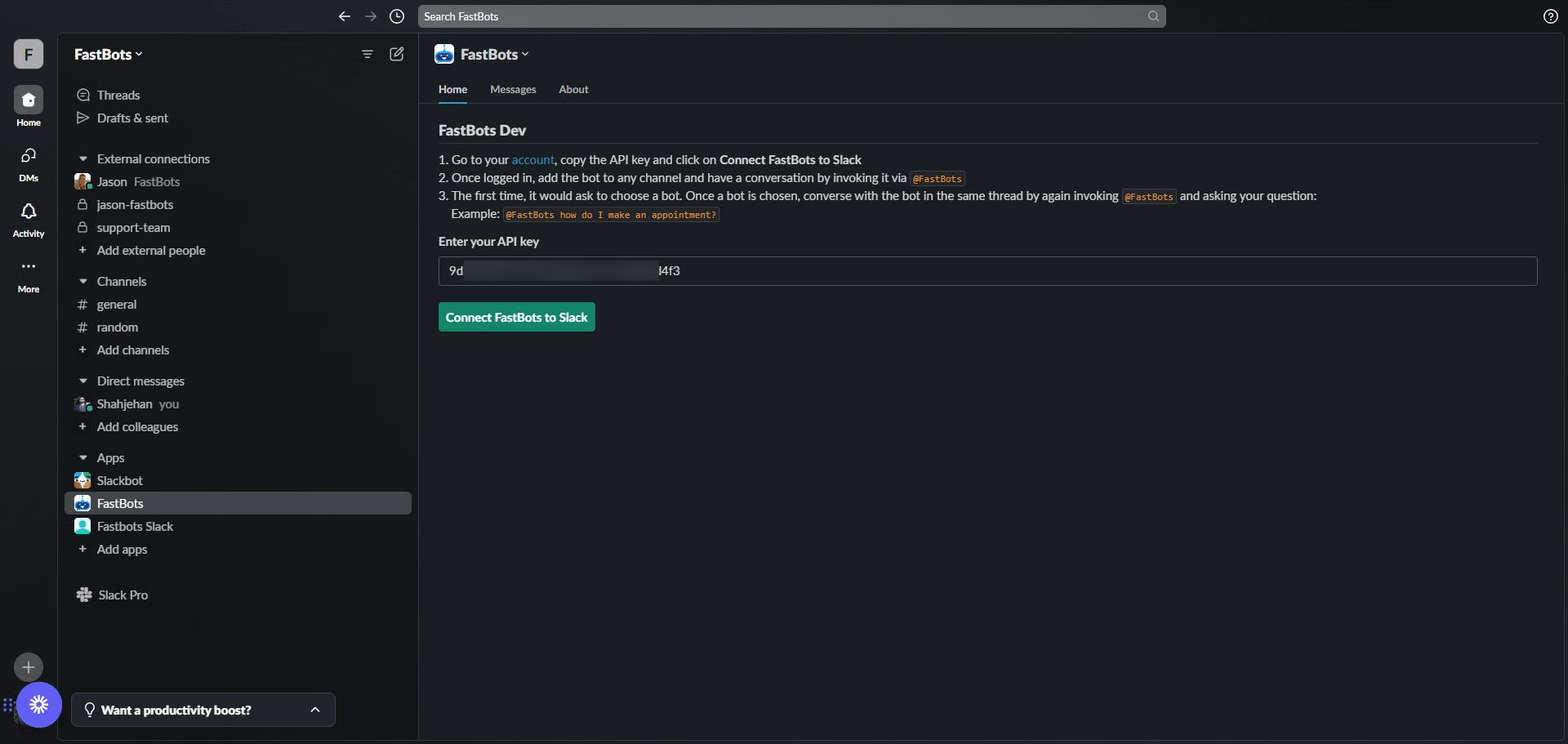Click the purple snowflake floating button
Screen dimensions: 1568x744
39,705
